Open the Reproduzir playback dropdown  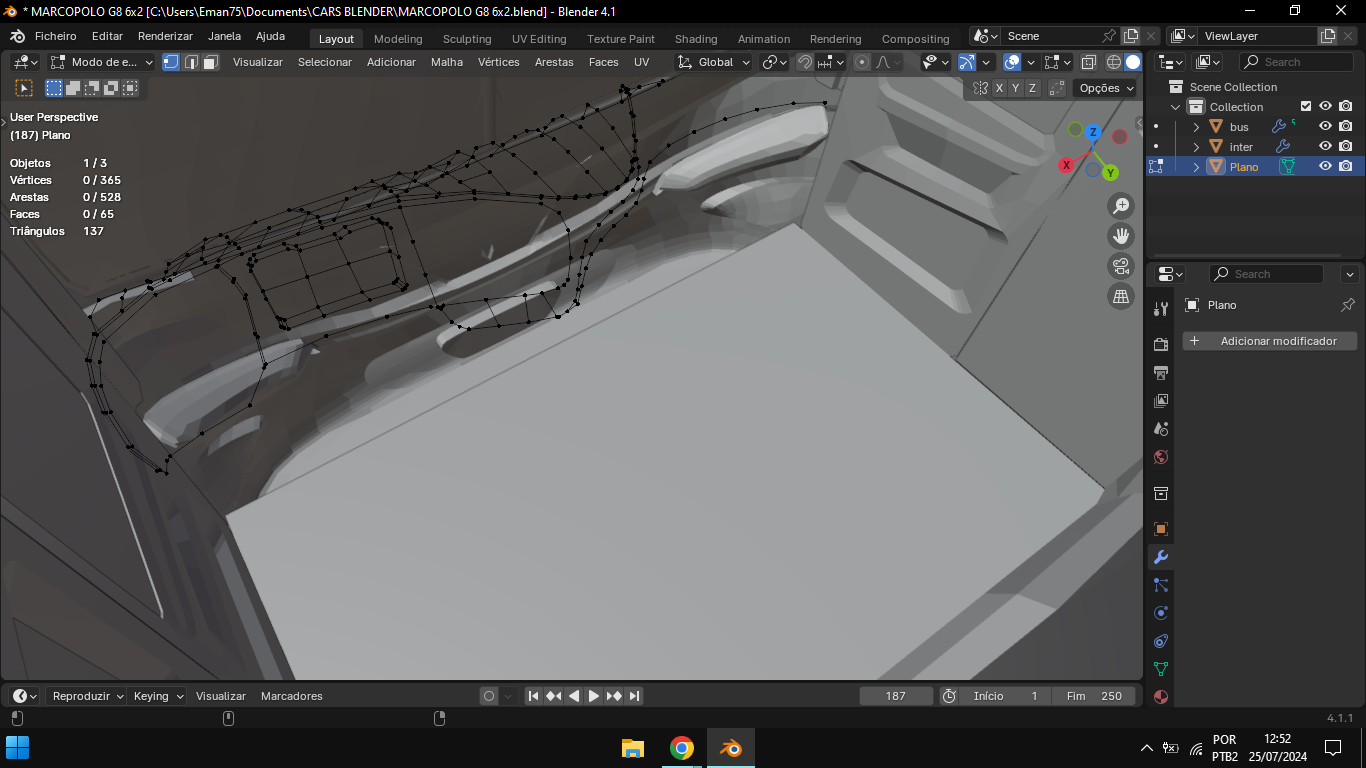(x=88, y=696)
